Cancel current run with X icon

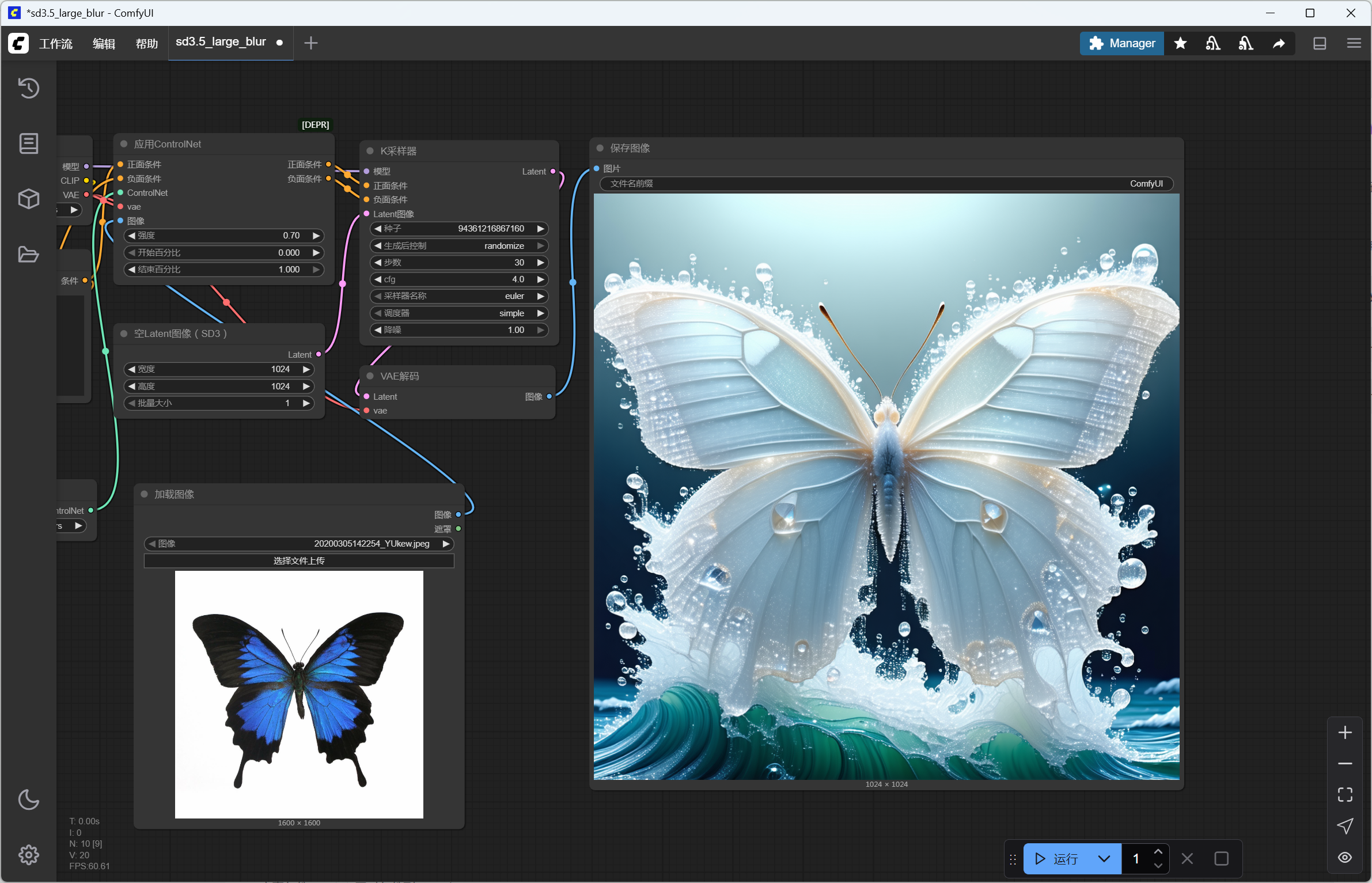point(1187,859)
